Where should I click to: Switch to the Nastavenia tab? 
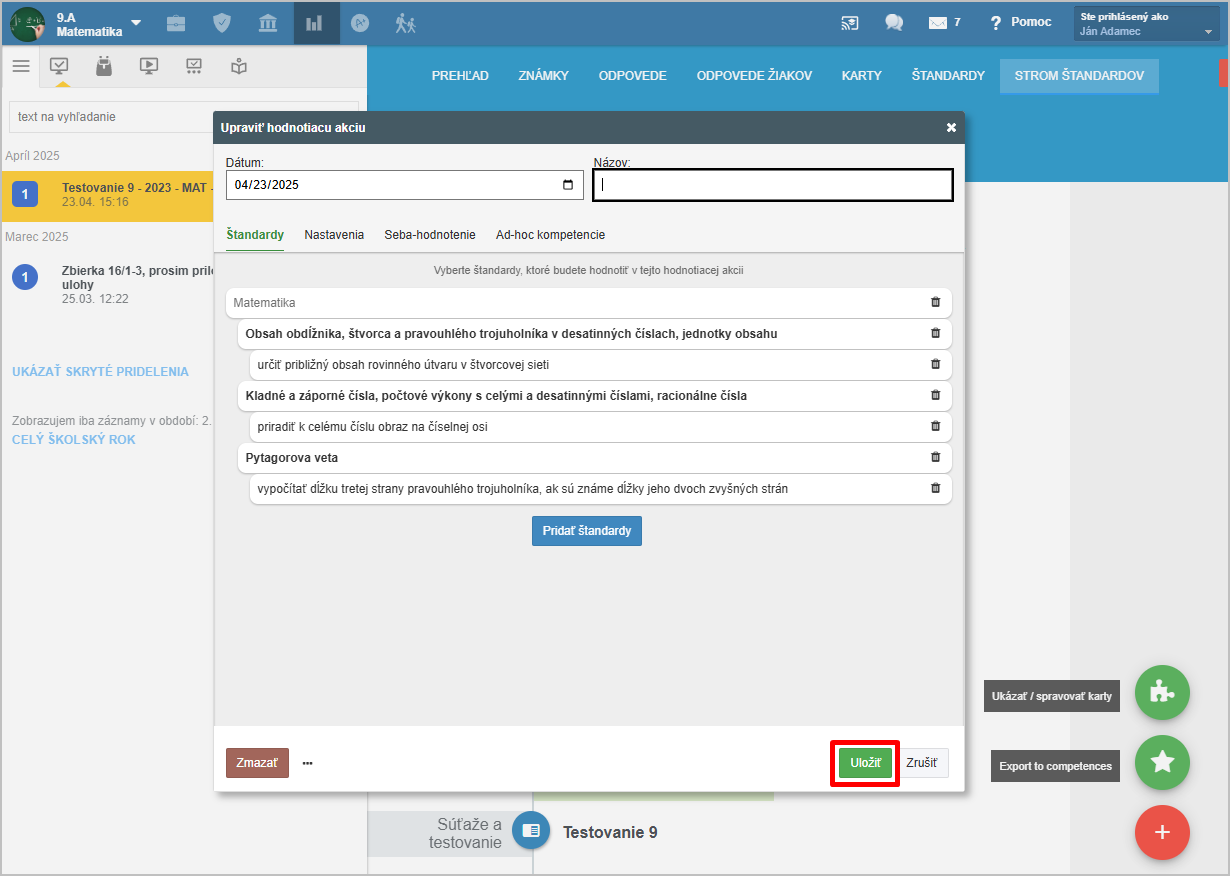[334, 235]
